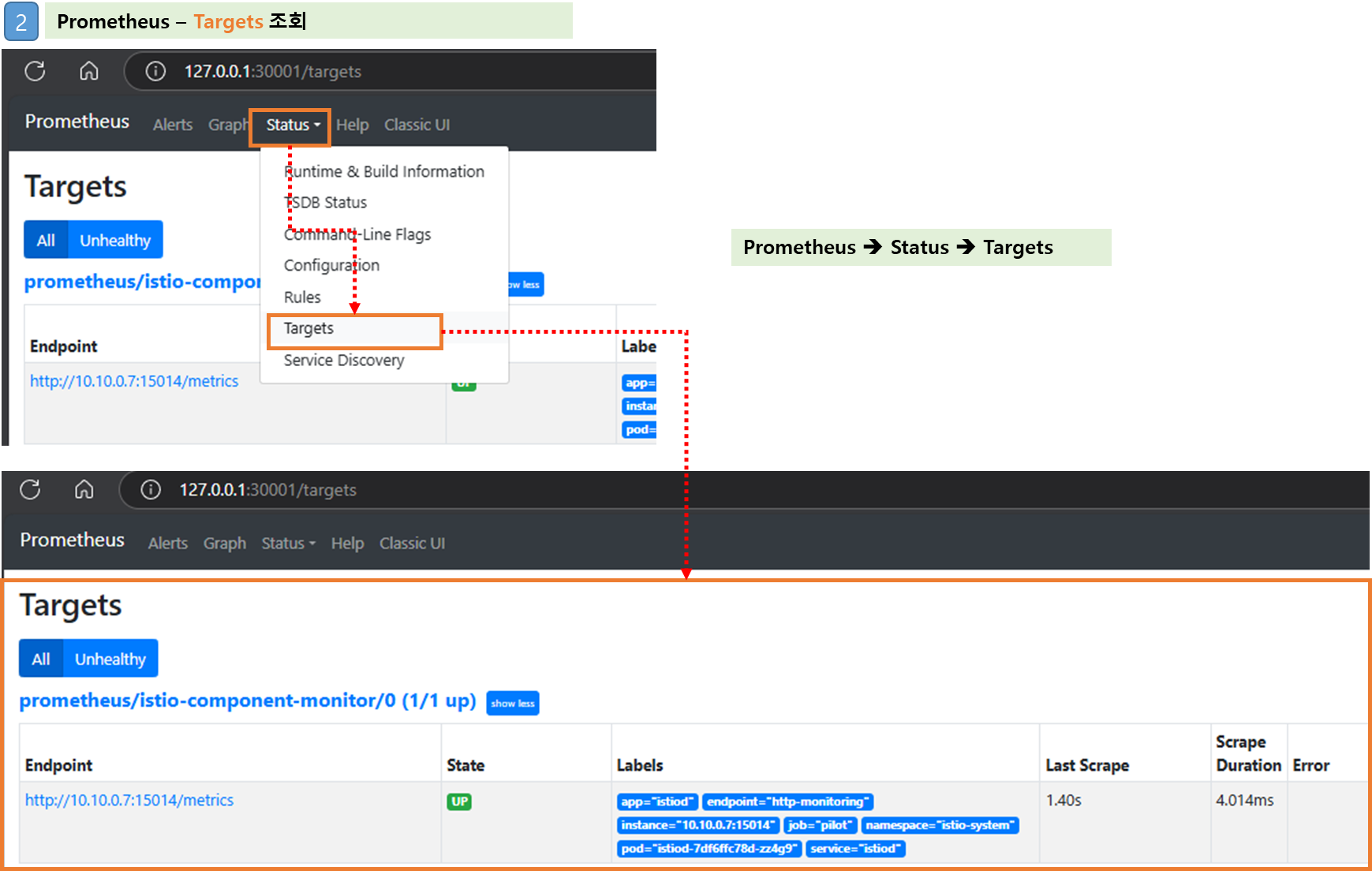Click Classic UI in the lower navbar

412,543
